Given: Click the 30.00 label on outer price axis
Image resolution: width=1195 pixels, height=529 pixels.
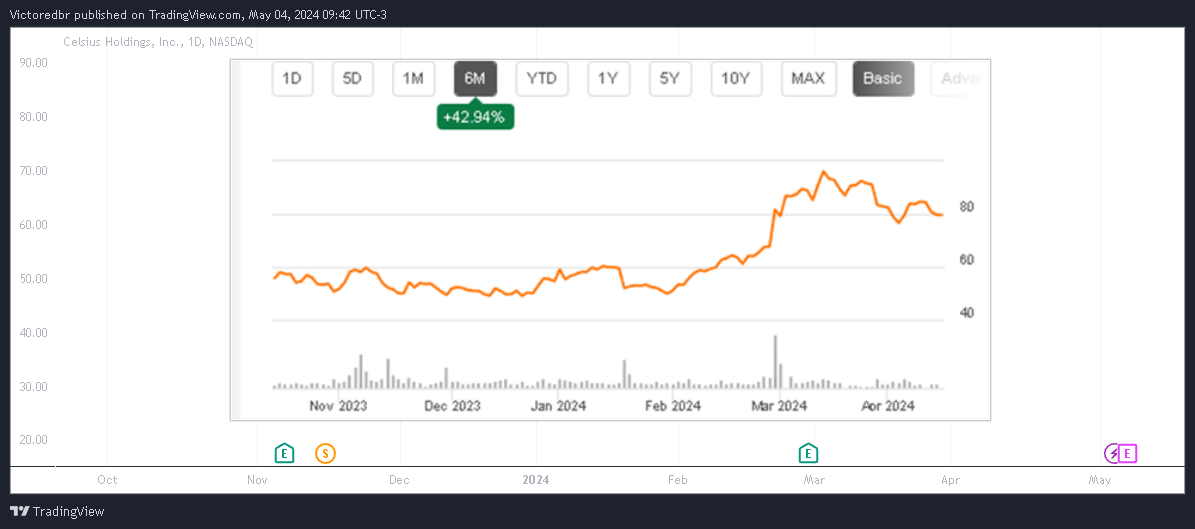Looking at the screenshot, I should [x=32, y=386].
